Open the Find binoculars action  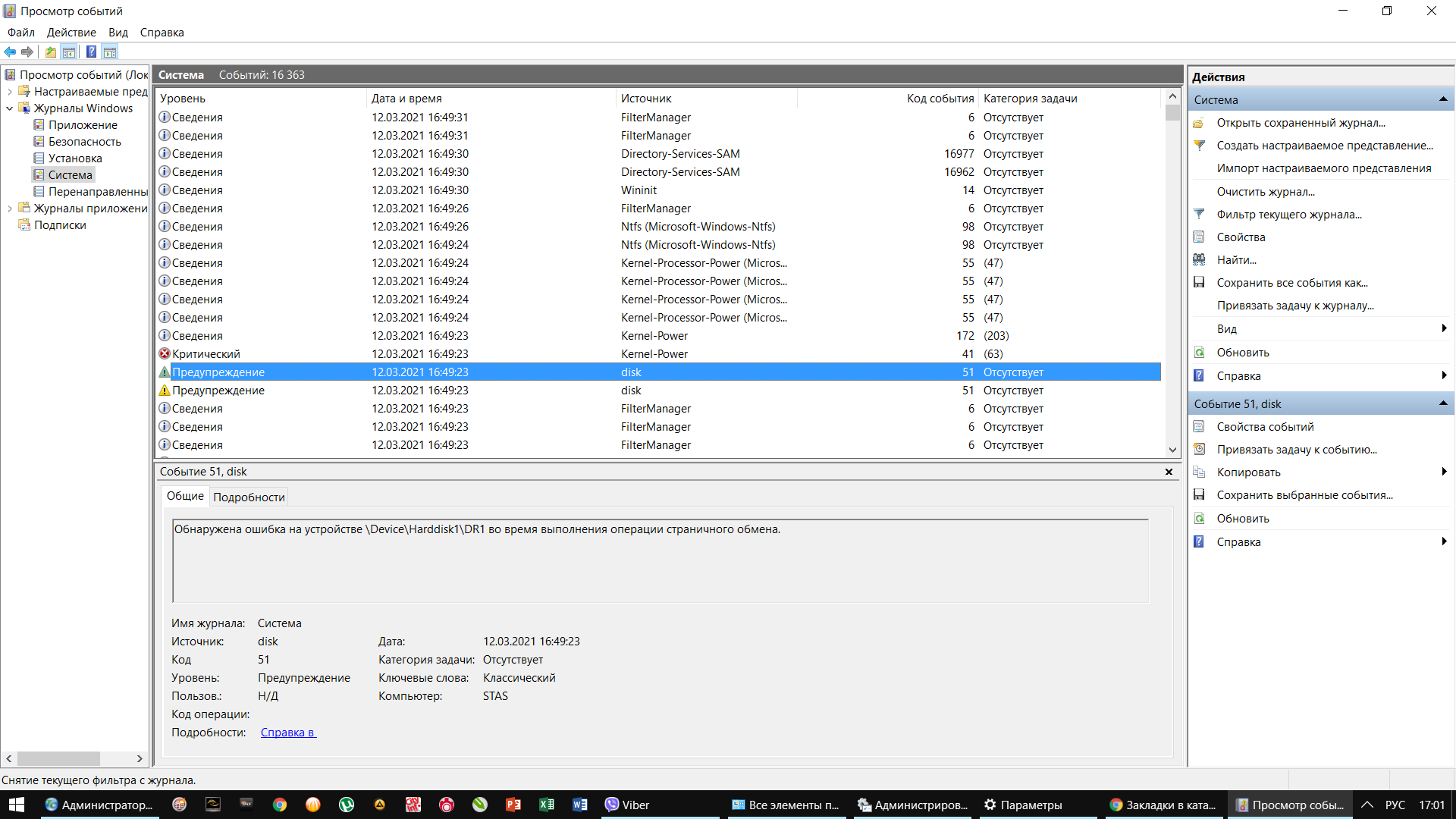[x=1236, y=260]
